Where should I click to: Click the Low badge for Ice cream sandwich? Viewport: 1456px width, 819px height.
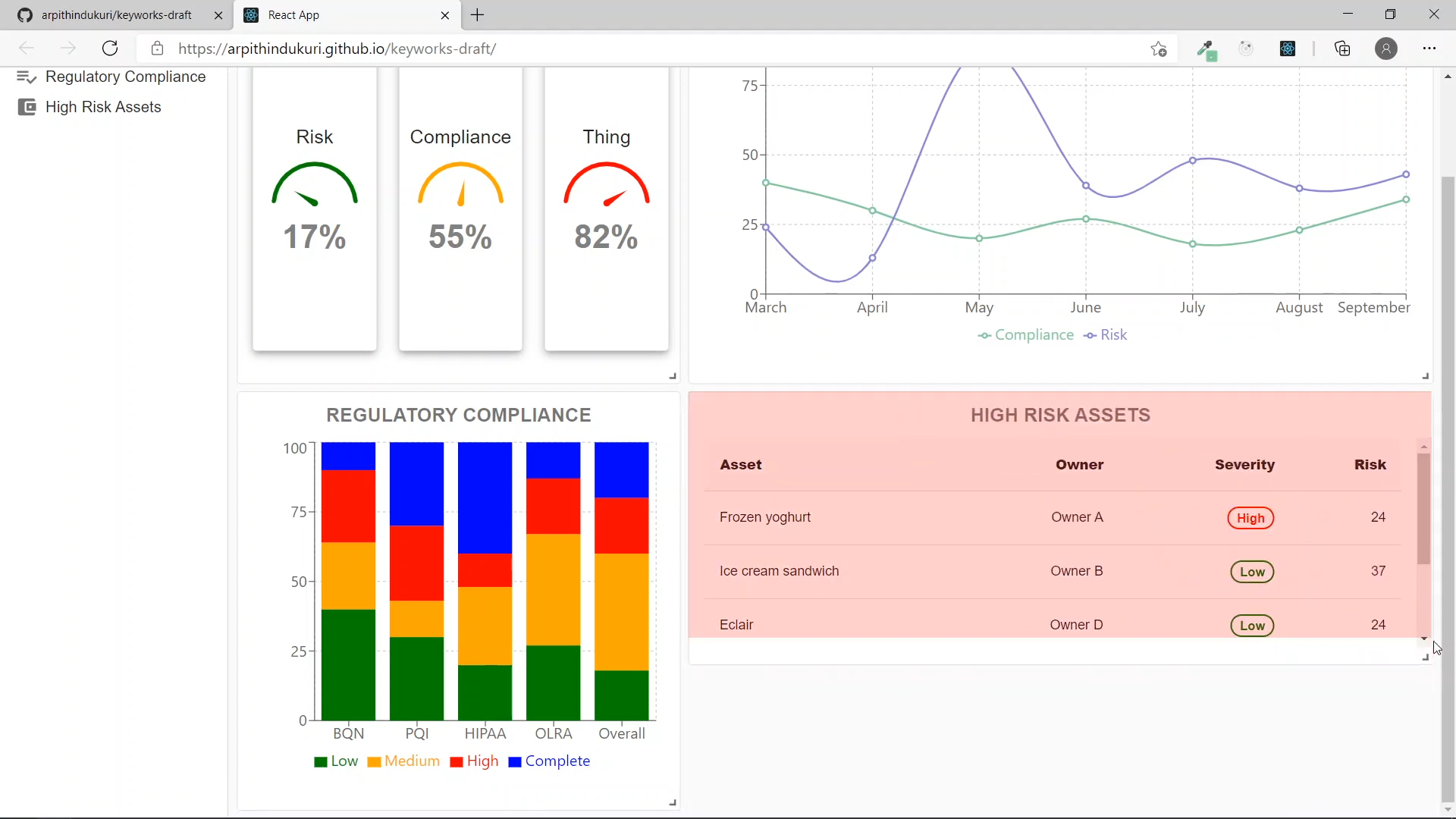click(x=1252, y=573)
